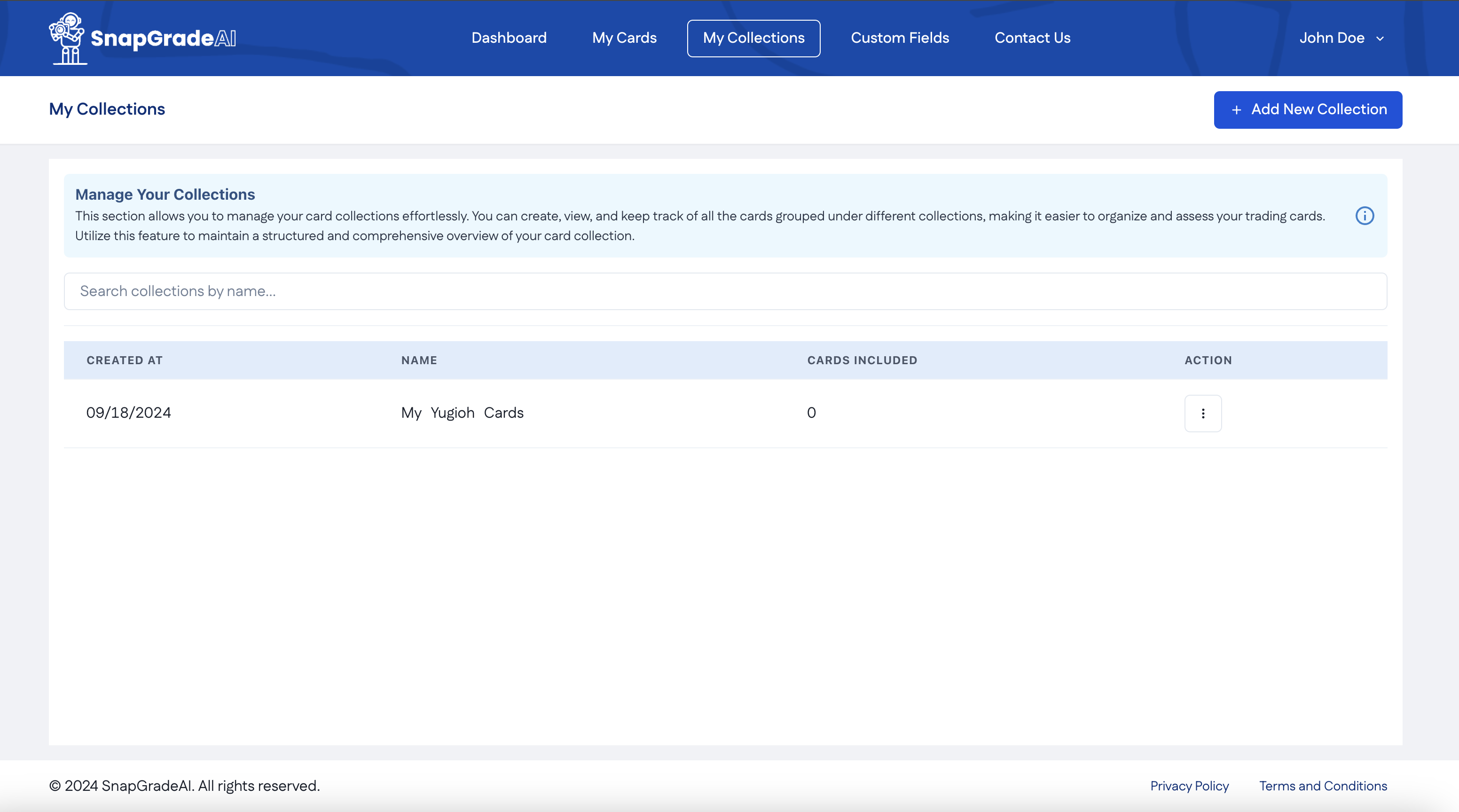Click the SnapGradeAI wordmark text
This screenshot has width=1459, height=812.
pos(163,38)
